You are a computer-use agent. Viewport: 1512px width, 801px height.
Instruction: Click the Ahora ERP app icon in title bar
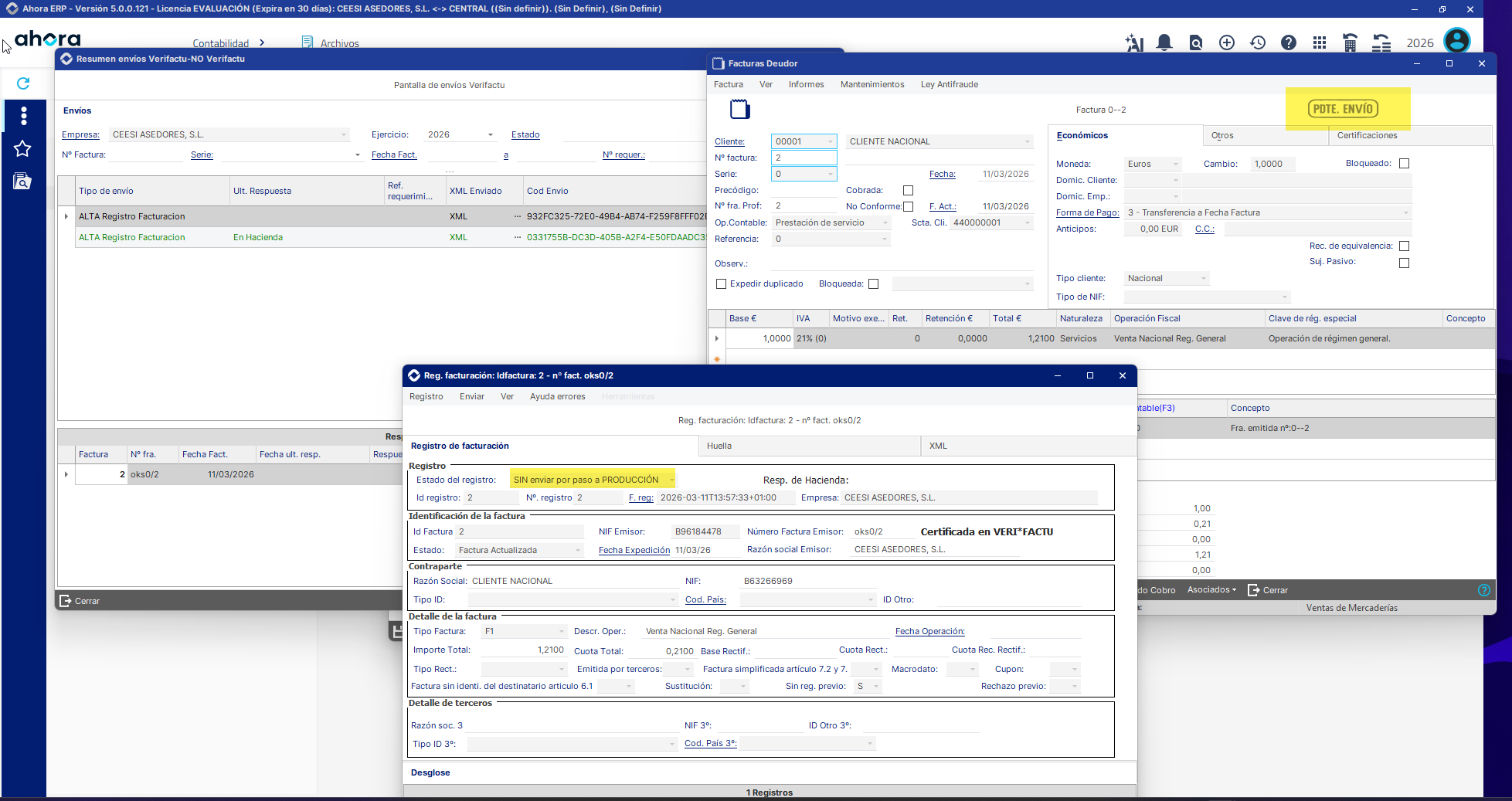pyautogui.click(x=12, y=8)
